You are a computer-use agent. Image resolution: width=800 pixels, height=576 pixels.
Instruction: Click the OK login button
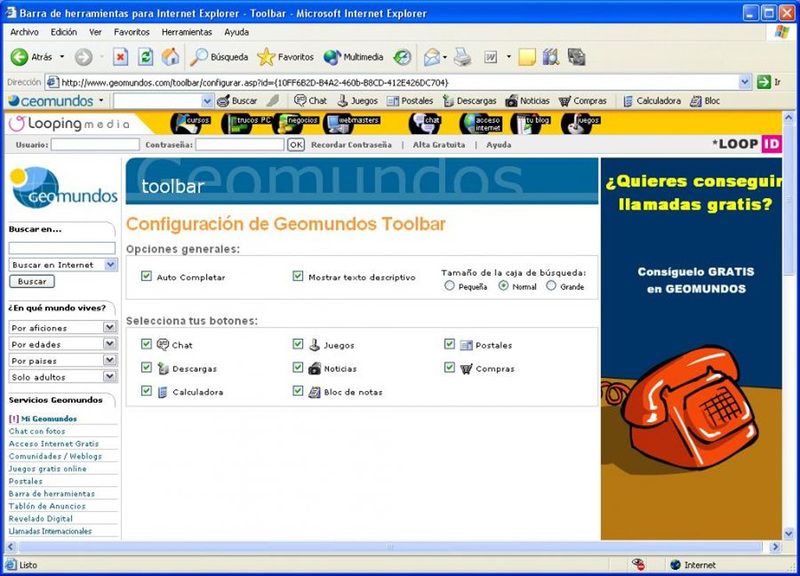click(x=296, y=145)
